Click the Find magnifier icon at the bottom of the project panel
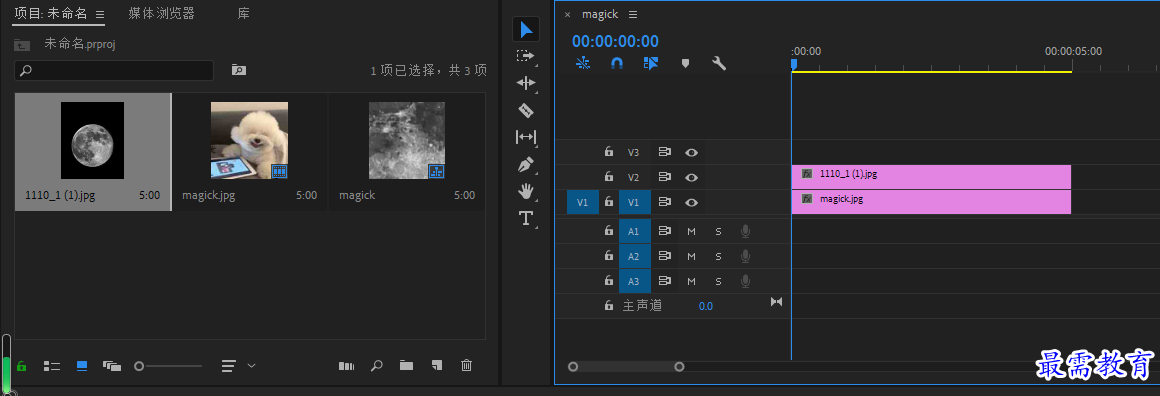Screen dimensions: 1160x396 (x=377, y=366)
